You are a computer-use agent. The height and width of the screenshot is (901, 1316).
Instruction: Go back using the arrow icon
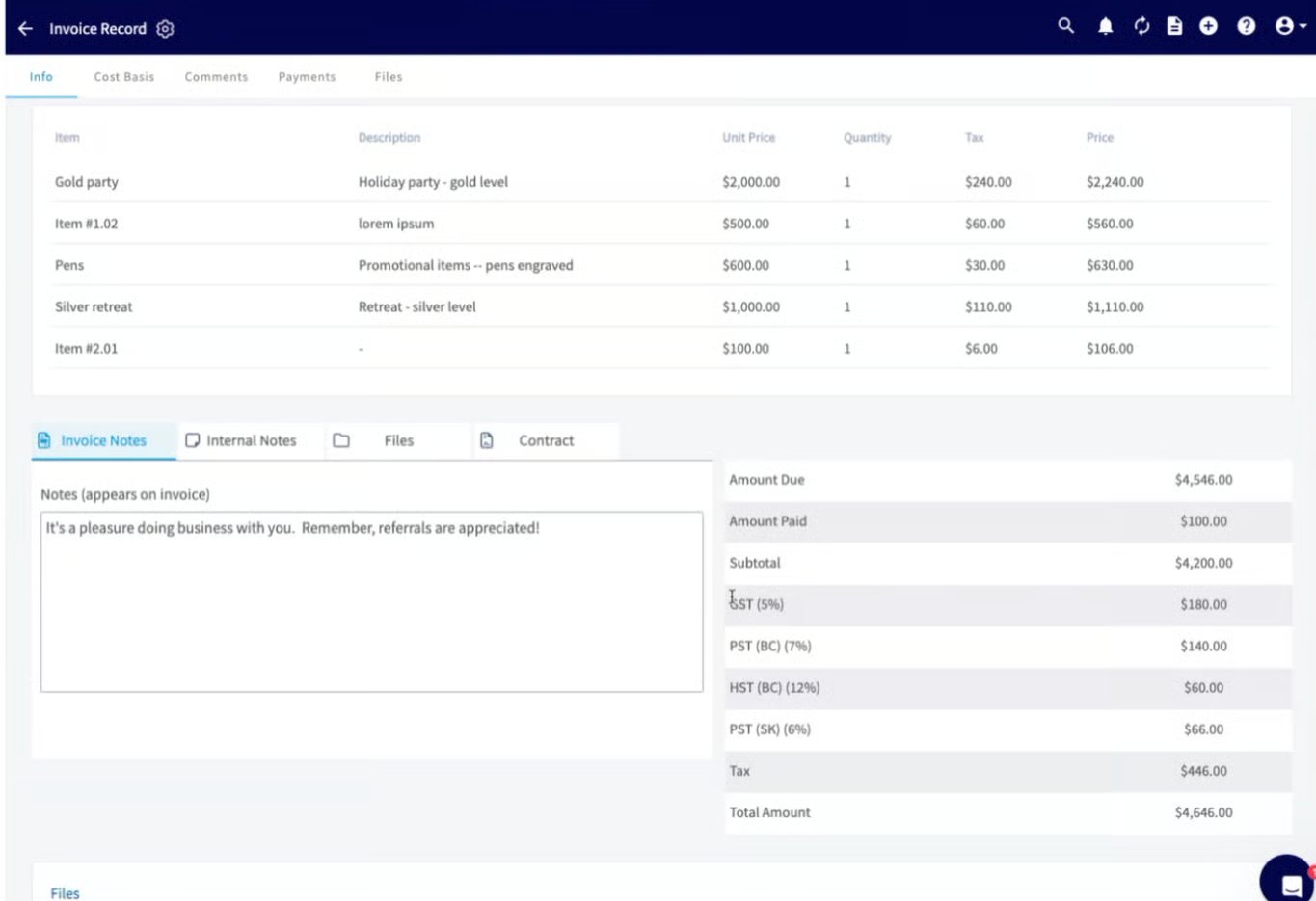point(25,29)
